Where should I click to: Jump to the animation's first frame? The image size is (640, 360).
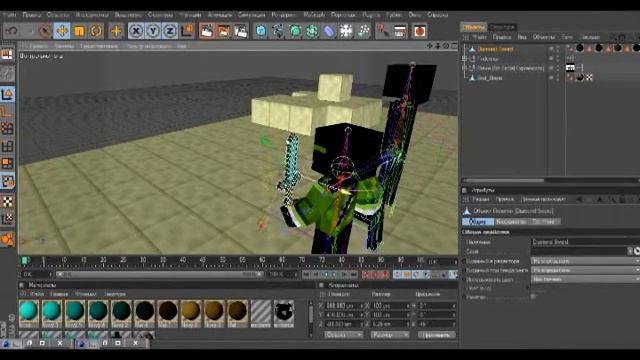coord(305,275)
